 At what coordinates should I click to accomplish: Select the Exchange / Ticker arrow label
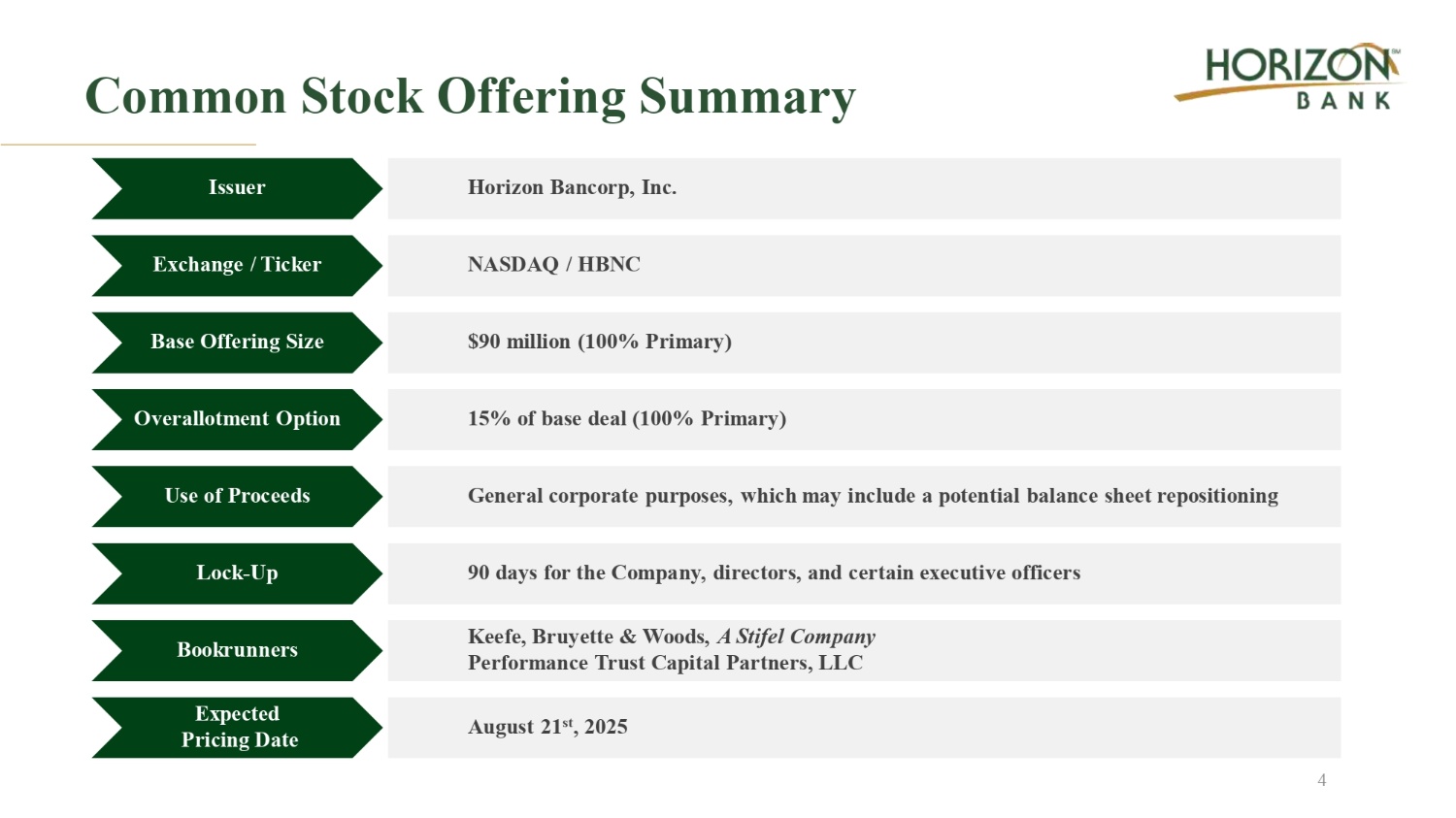coord(237,265)
